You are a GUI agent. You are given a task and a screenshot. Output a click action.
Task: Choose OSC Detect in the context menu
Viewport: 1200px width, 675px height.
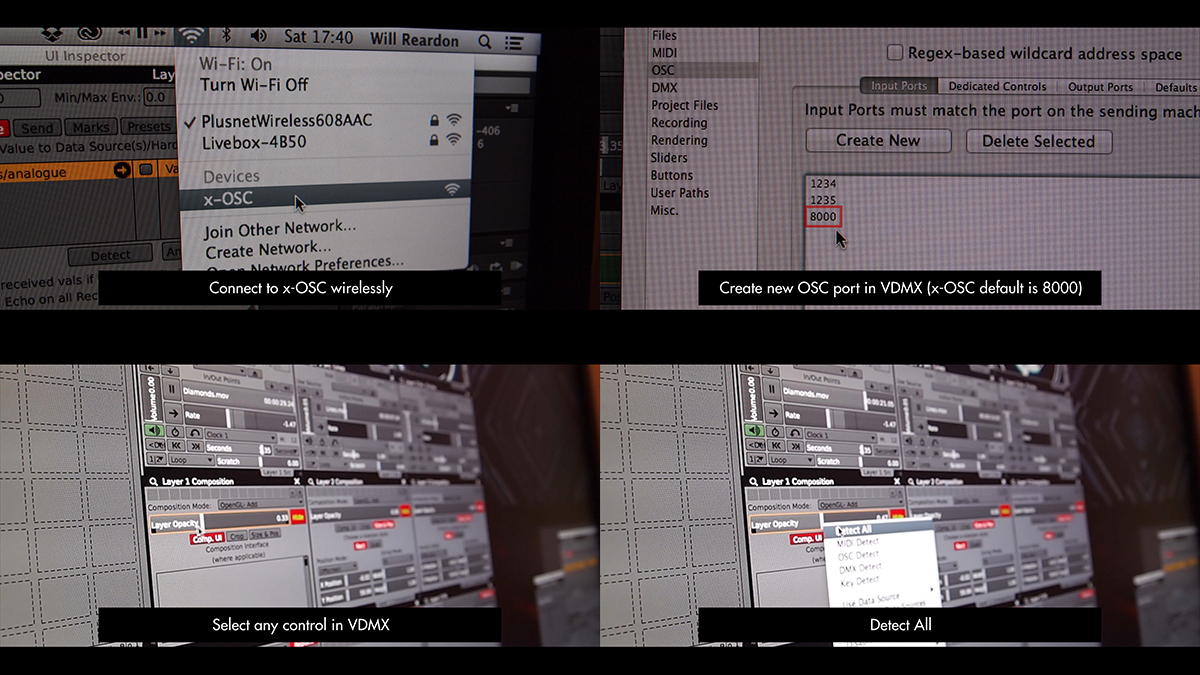coord(858,555)
